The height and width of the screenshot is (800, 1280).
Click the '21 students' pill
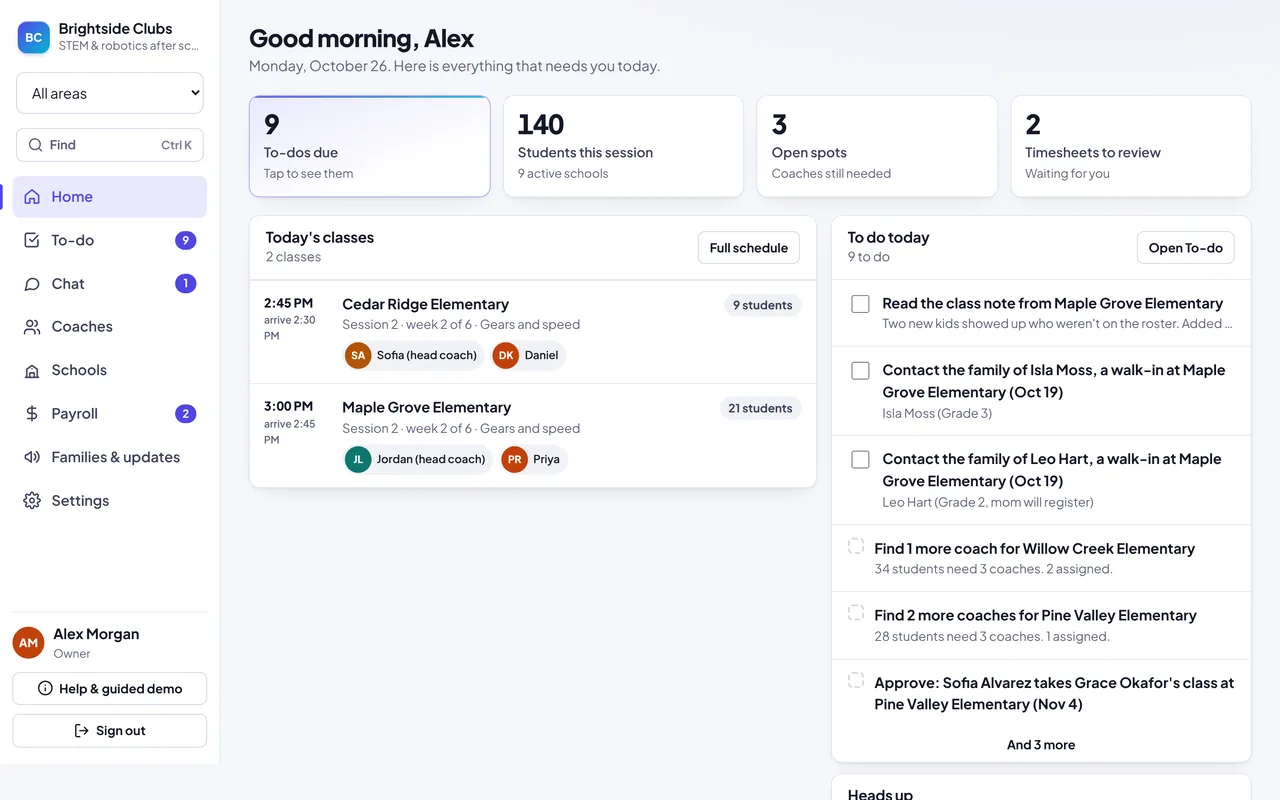(x=761, y=408)
